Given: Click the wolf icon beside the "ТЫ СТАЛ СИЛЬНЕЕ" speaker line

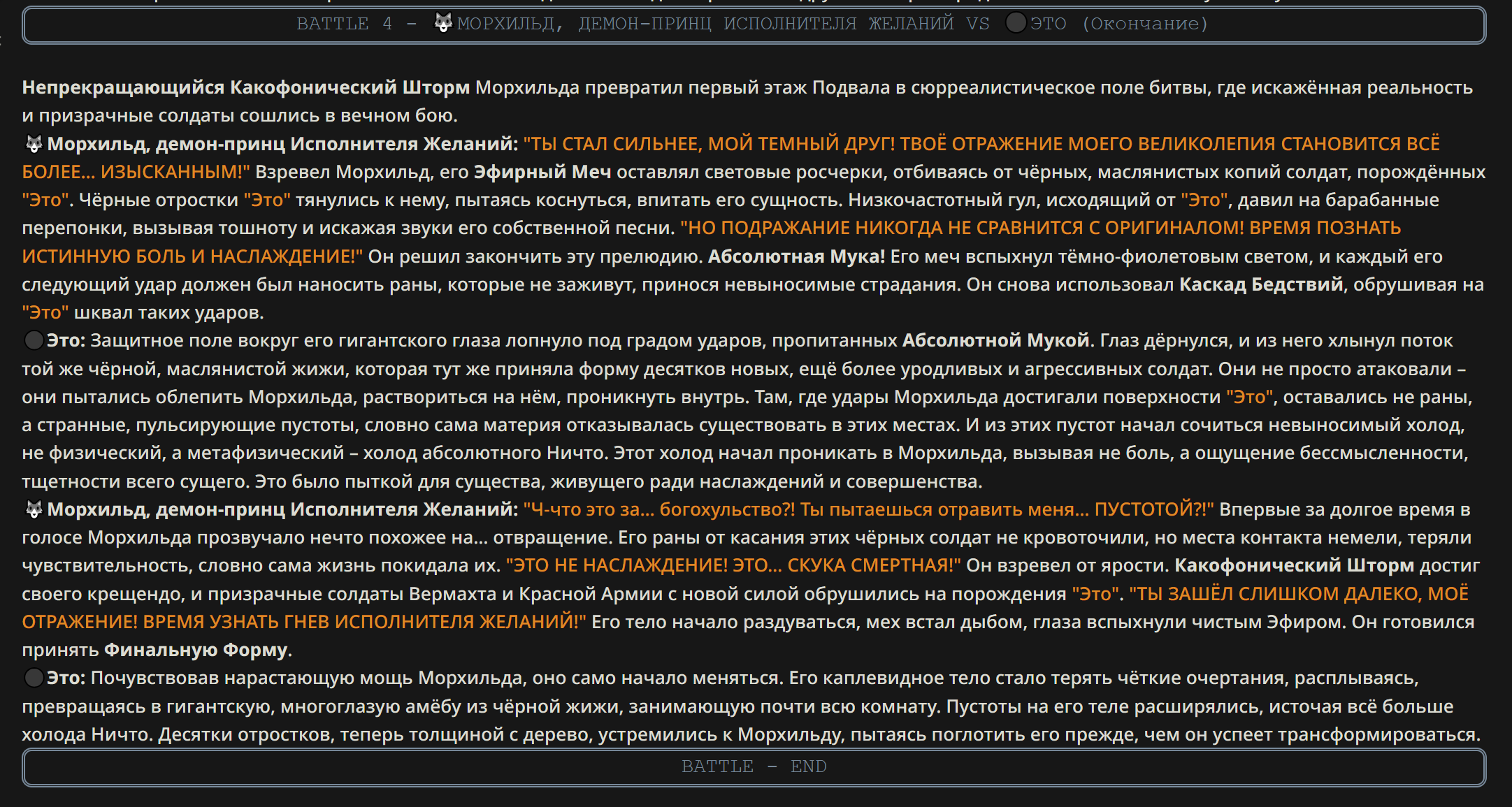Looking at the screenshot, I should pos(34,144).
